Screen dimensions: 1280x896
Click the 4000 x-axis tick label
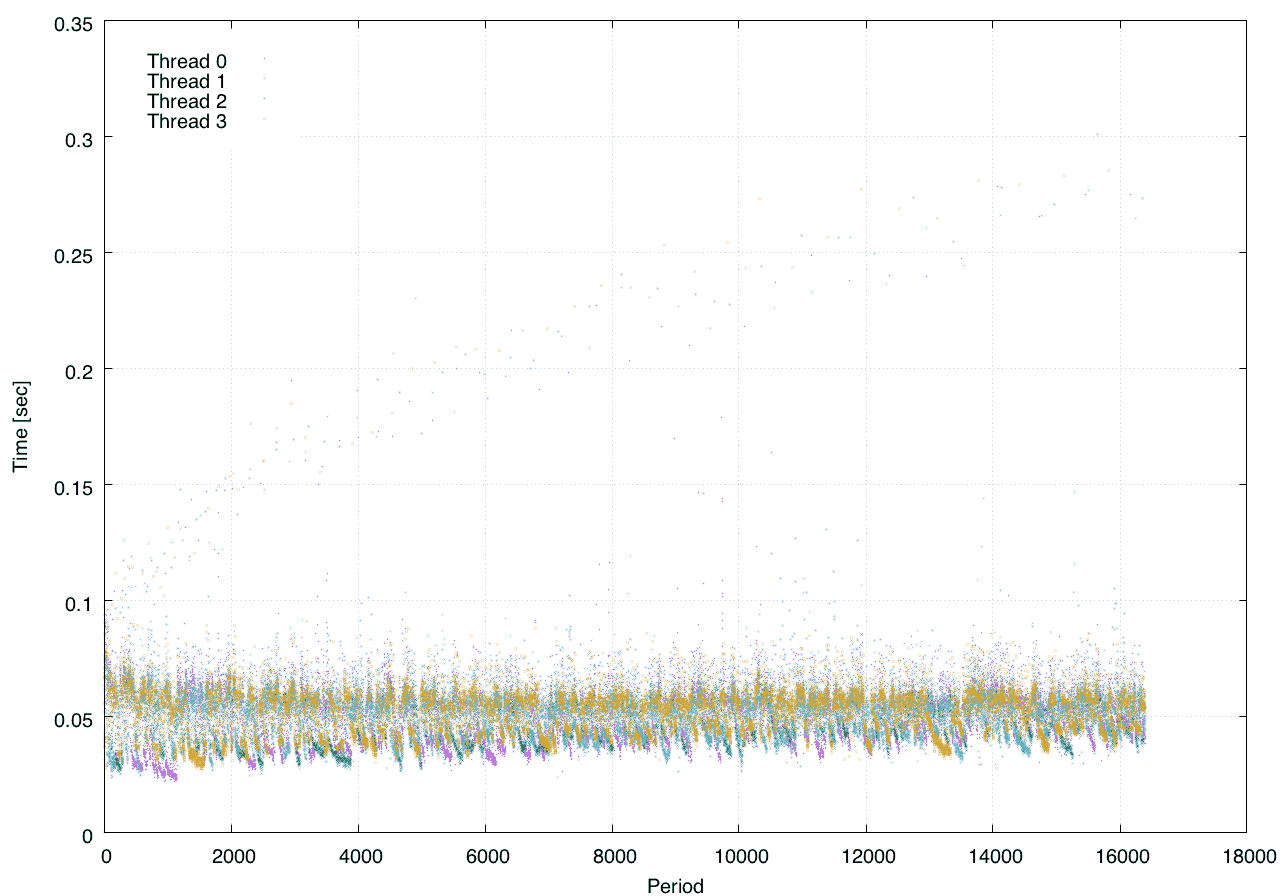point(358,857)
